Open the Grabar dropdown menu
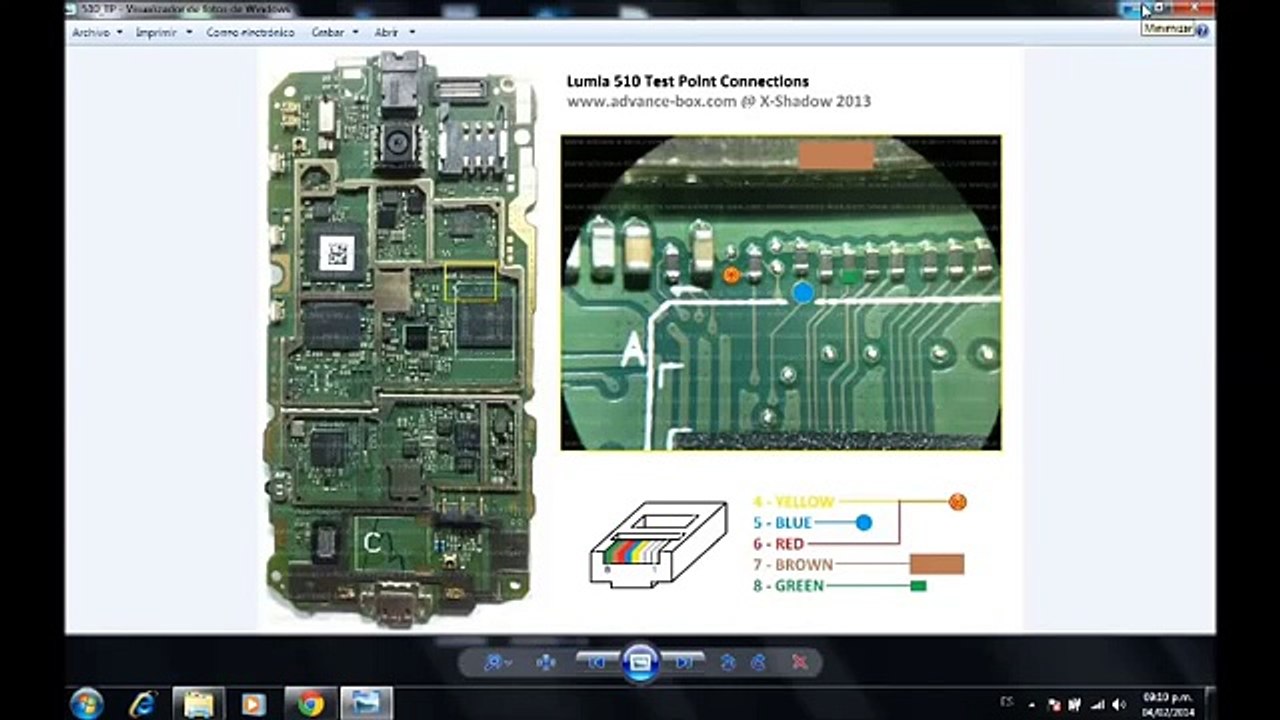The width and height of the screenshot is (1280, 720). [334, 32]
